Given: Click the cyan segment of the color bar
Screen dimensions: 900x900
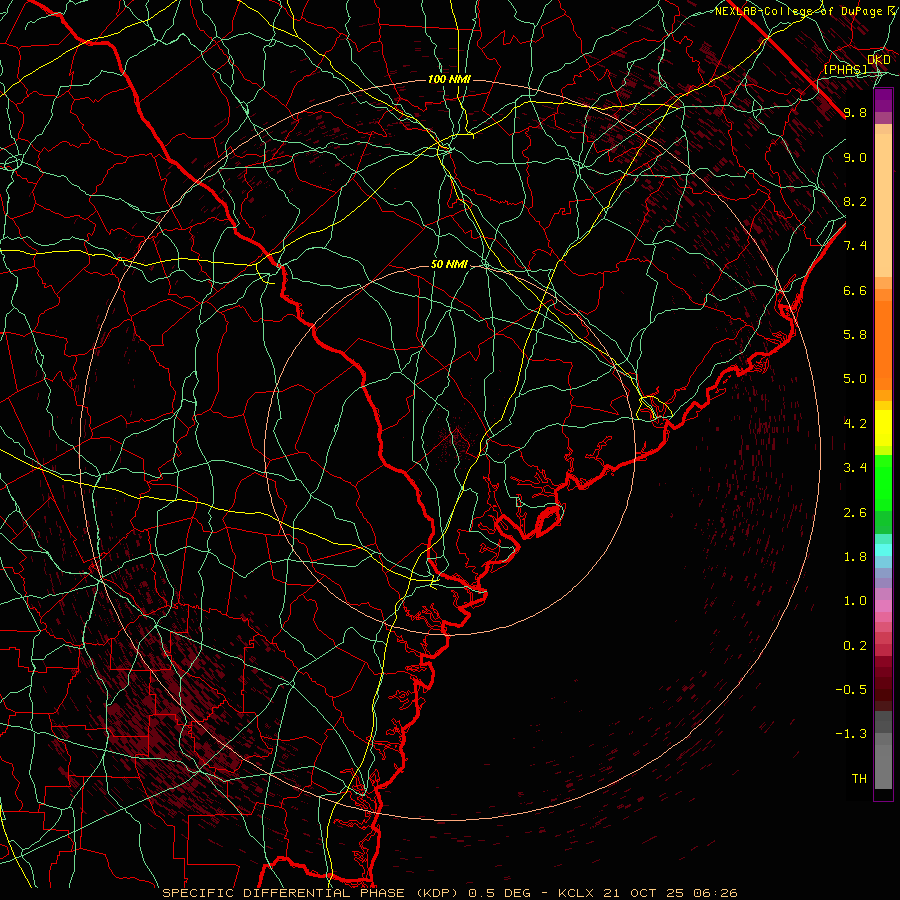Looking at the screenshot, I should pos(883,549).
